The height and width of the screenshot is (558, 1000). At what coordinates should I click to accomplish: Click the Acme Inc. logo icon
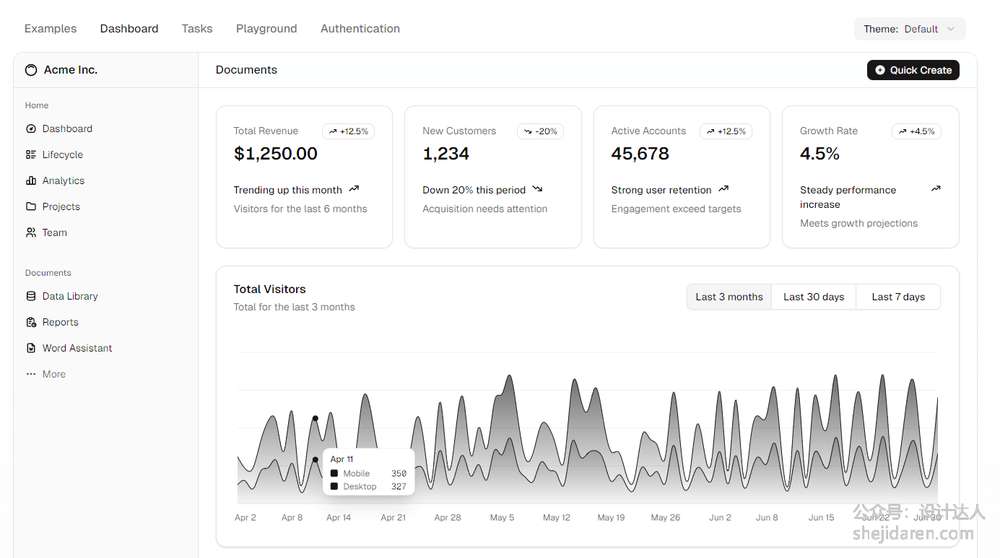coord(31,71)
